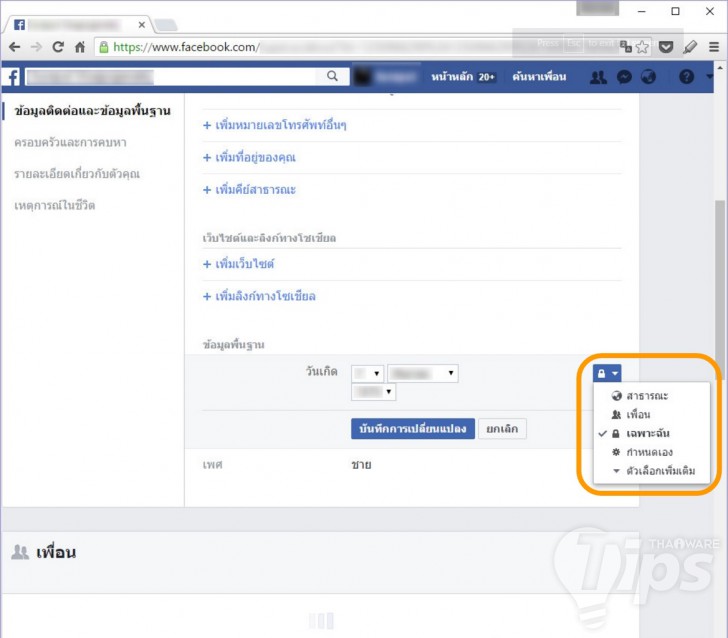Go to หน้าหลัก home link
The width and height of the screenshot is (728, 638).
(x=451, y=77)
